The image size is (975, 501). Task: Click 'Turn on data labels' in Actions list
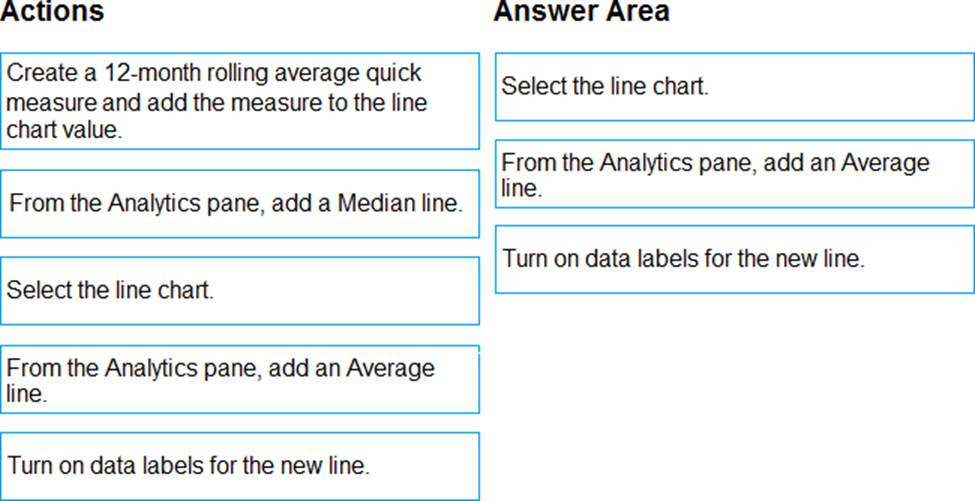coord(240,466)
